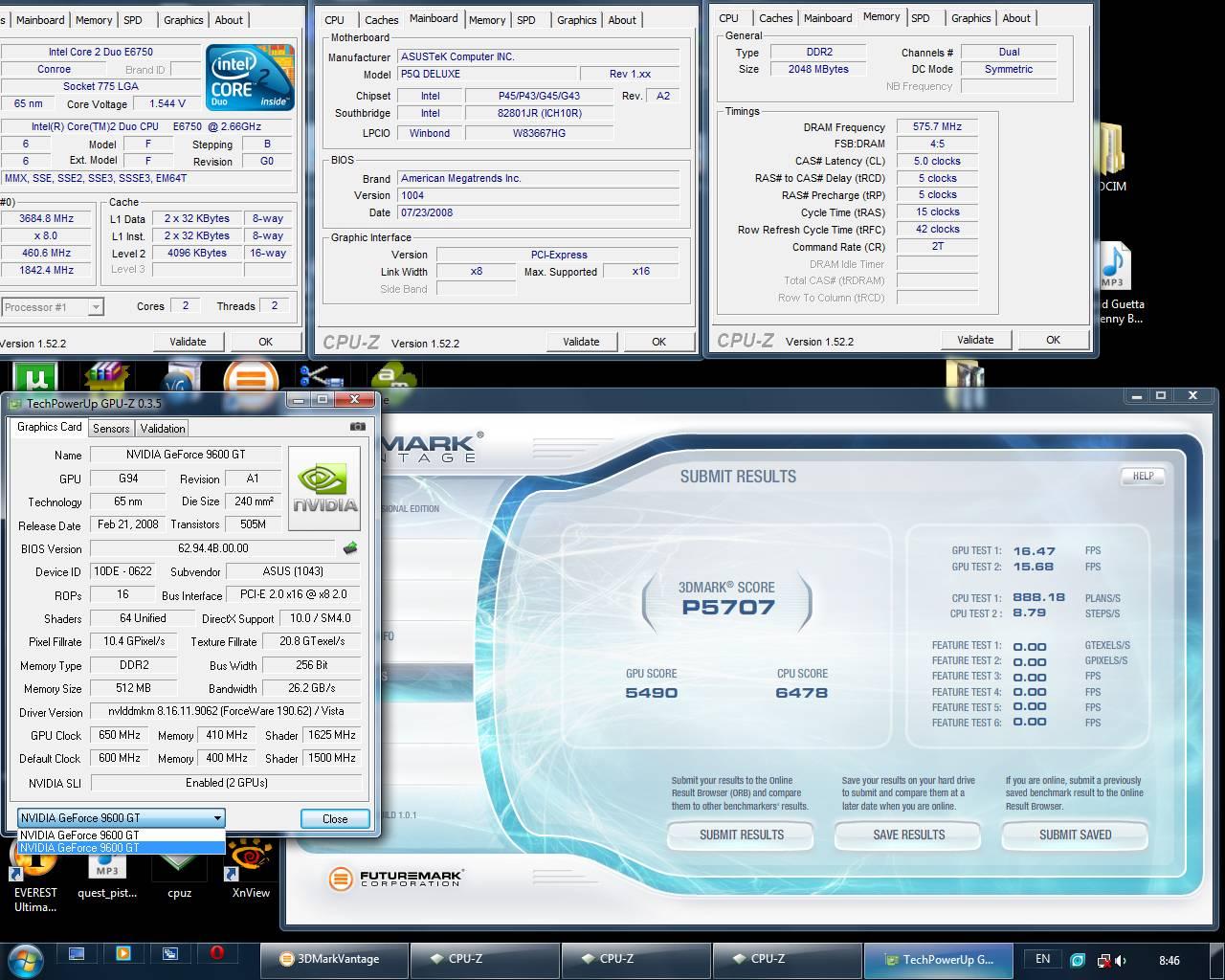The height and width of the screenshot is (980, 1225).
Task: Click the Show Desktop quick launch icon
Action: (x=77, y=954)
